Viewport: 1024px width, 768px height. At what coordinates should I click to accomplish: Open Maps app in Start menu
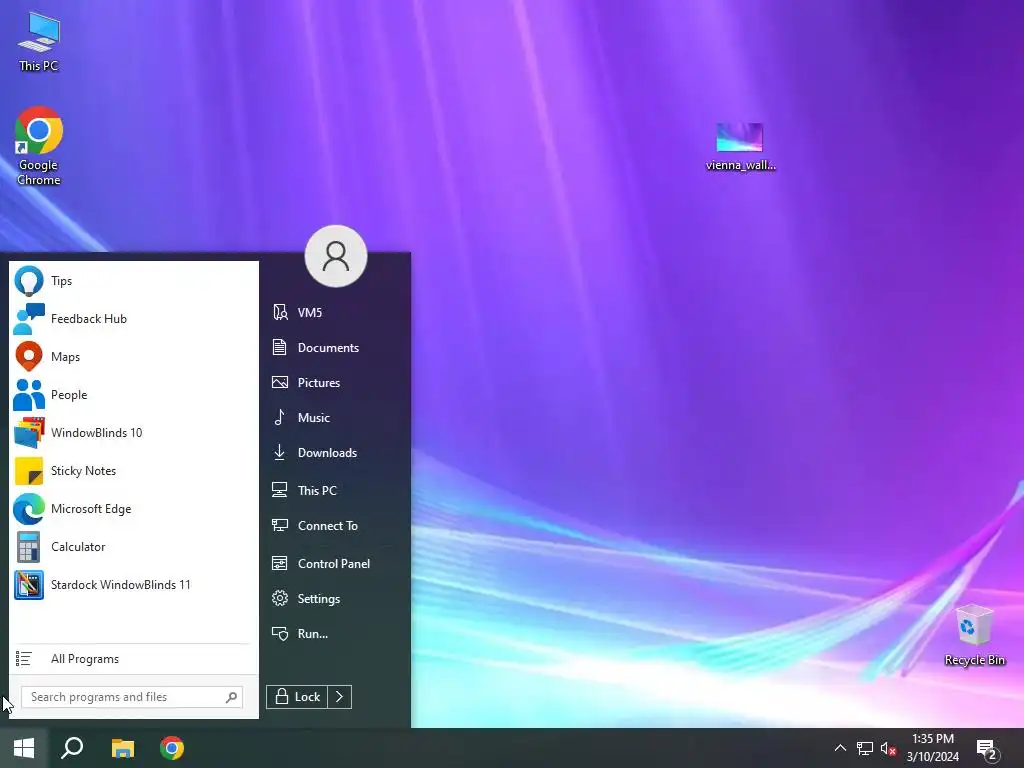[134, 357]
